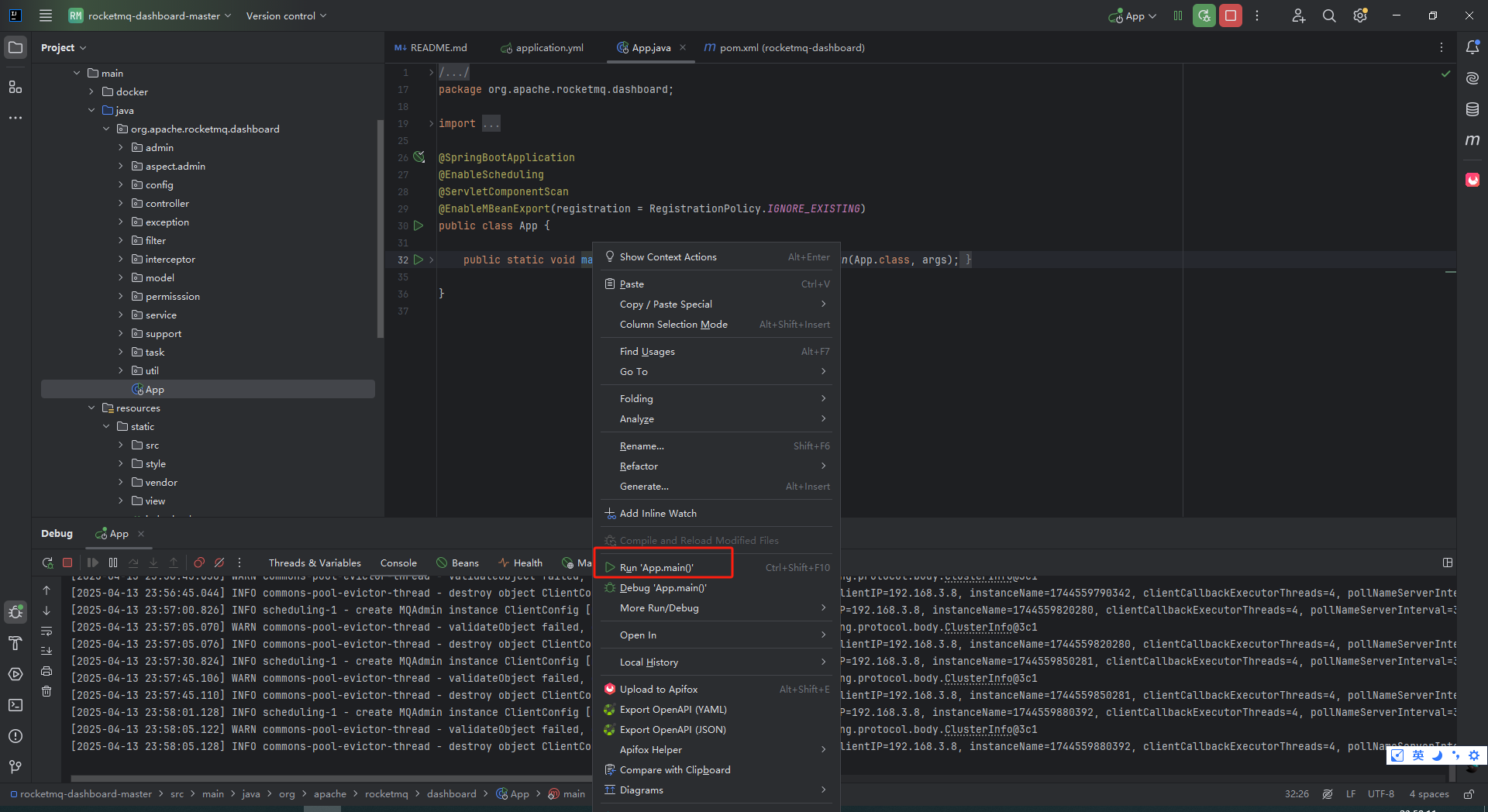The height and width of the screenshot is (812, 1488).
Task: Select Compare with Clipboard
Action: click(717, 769)
